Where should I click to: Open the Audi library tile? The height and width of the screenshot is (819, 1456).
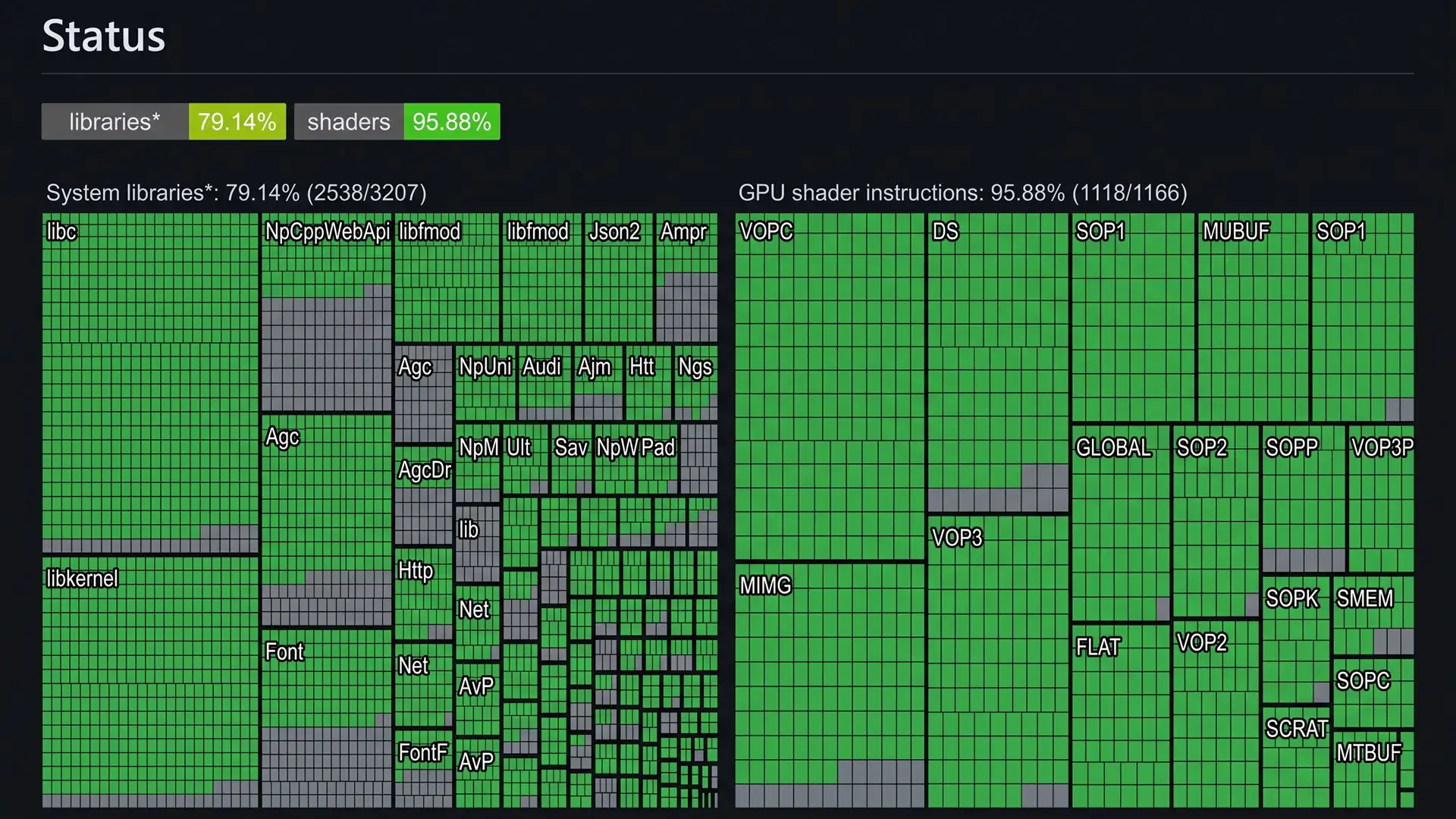click(x=545, y=383)
